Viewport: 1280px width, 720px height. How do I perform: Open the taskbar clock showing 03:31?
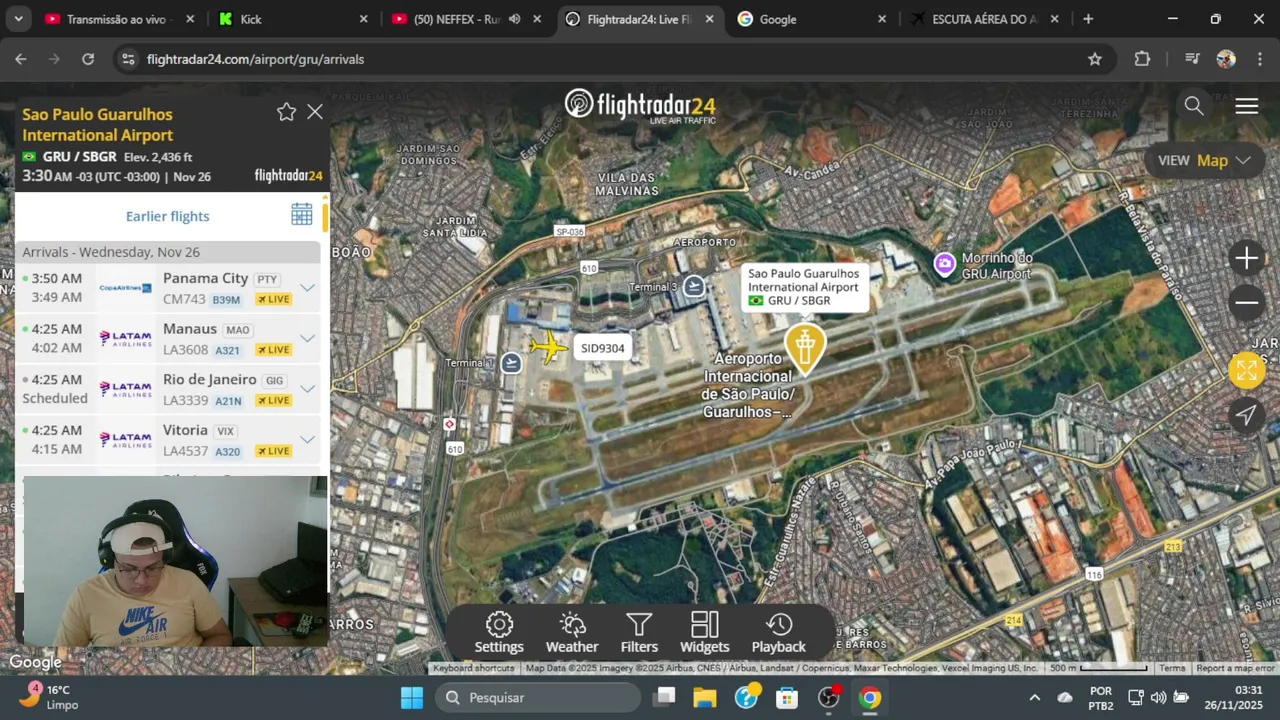coord(1234,697)
